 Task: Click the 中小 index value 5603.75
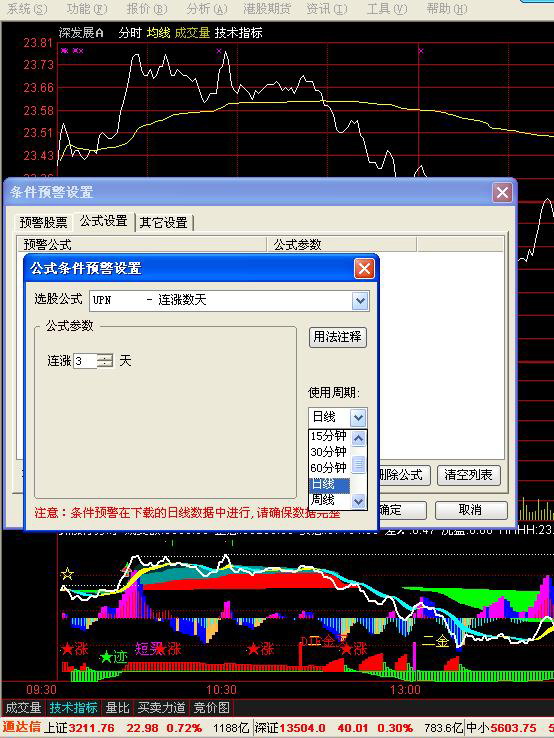click(514, 728)
